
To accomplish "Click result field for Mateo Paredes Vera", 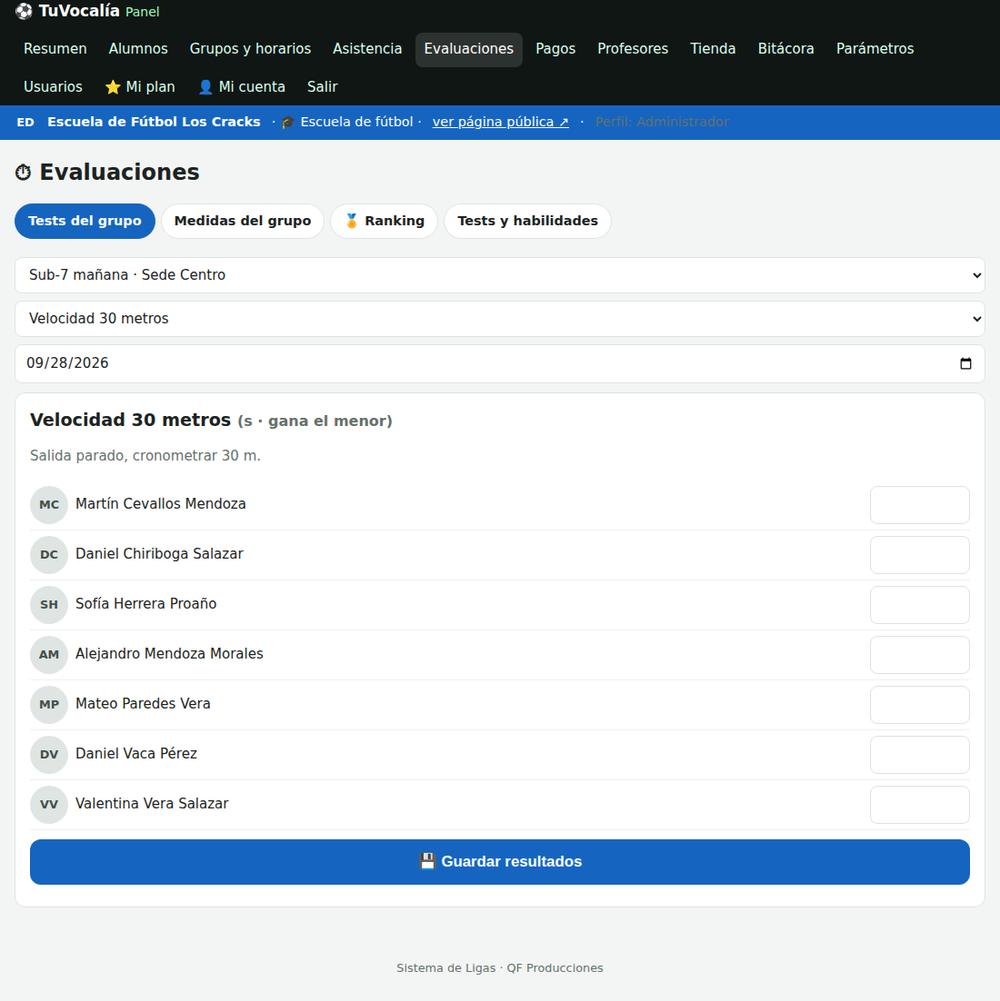I will click(920, 705).
